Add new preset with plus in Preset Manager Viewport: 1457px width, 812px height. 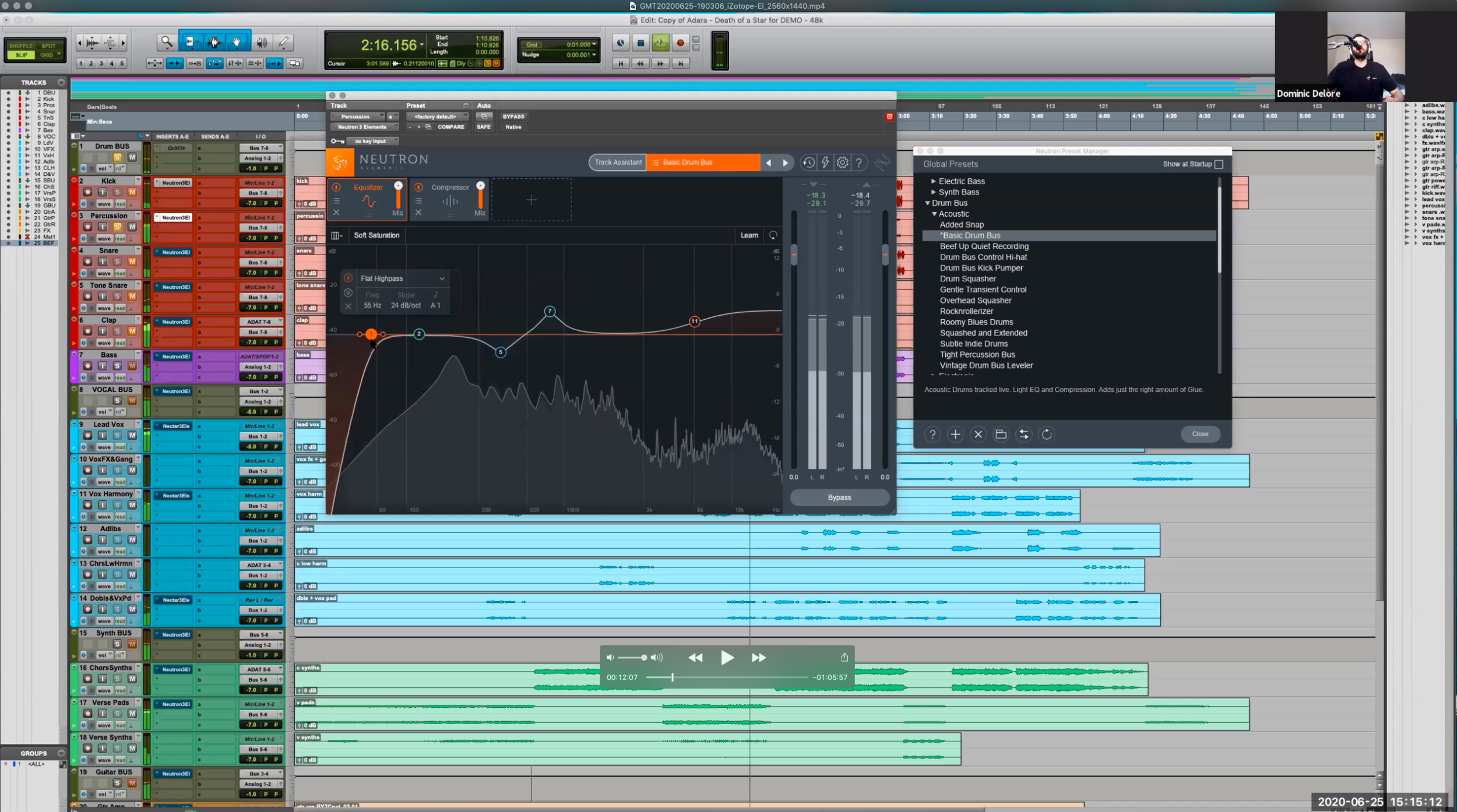tap(955, 434)
